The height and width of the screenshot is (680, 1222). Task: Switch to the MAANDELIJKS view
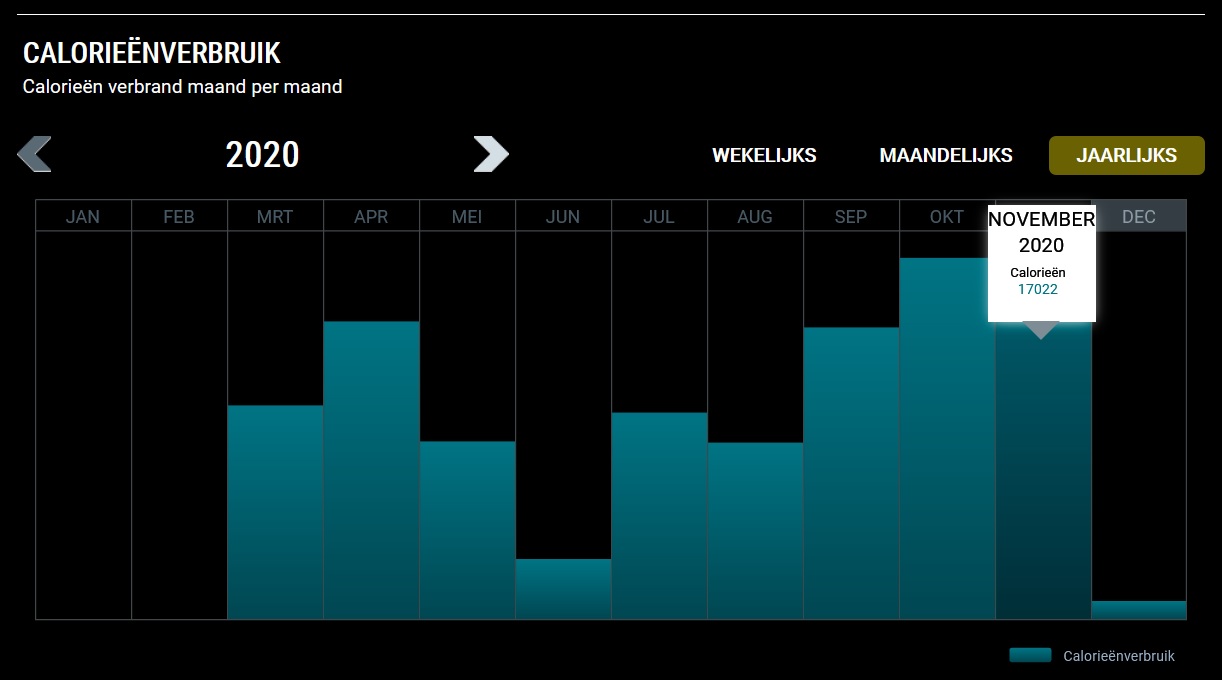click(946, 155)
